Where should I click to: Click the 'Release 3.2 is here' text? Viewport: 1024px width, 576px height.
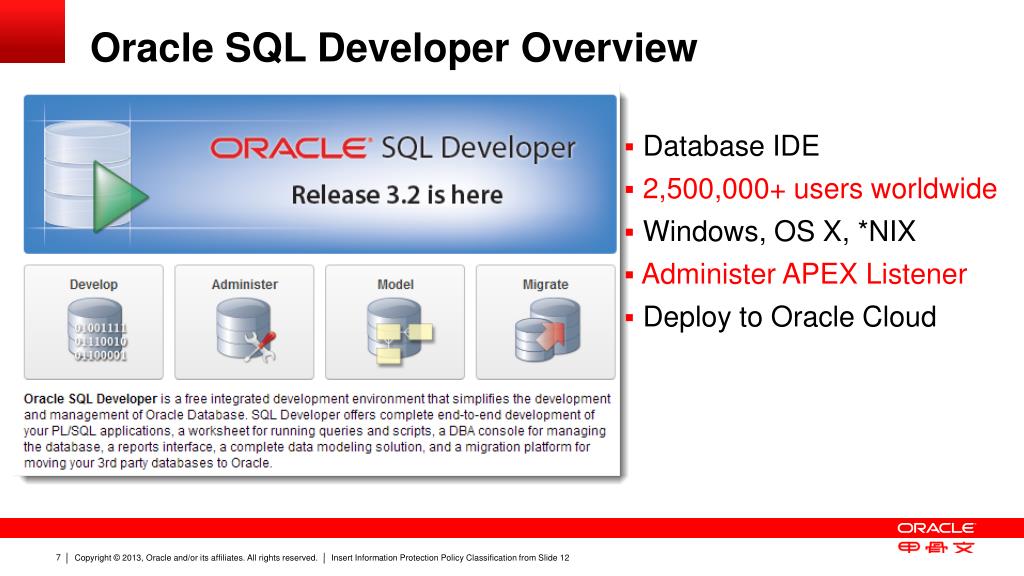[x=397, y=195]
